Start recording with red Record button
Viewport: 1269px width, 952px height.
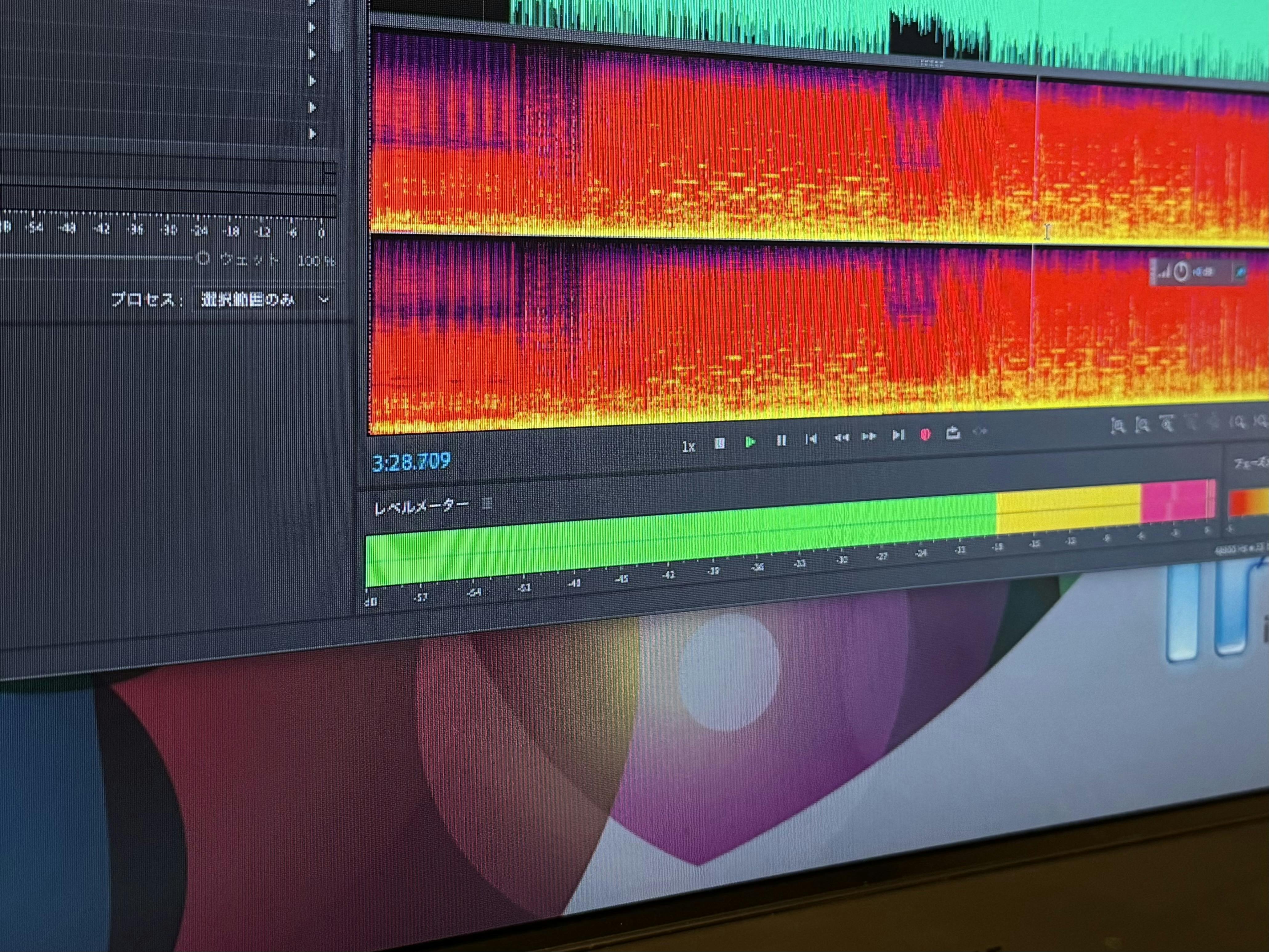(x=925, y=435)
